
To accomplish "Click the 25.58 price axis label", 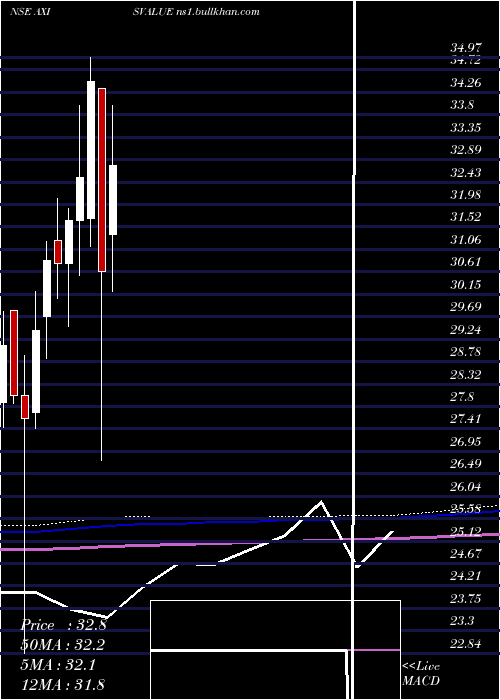I will pos(466,509).
